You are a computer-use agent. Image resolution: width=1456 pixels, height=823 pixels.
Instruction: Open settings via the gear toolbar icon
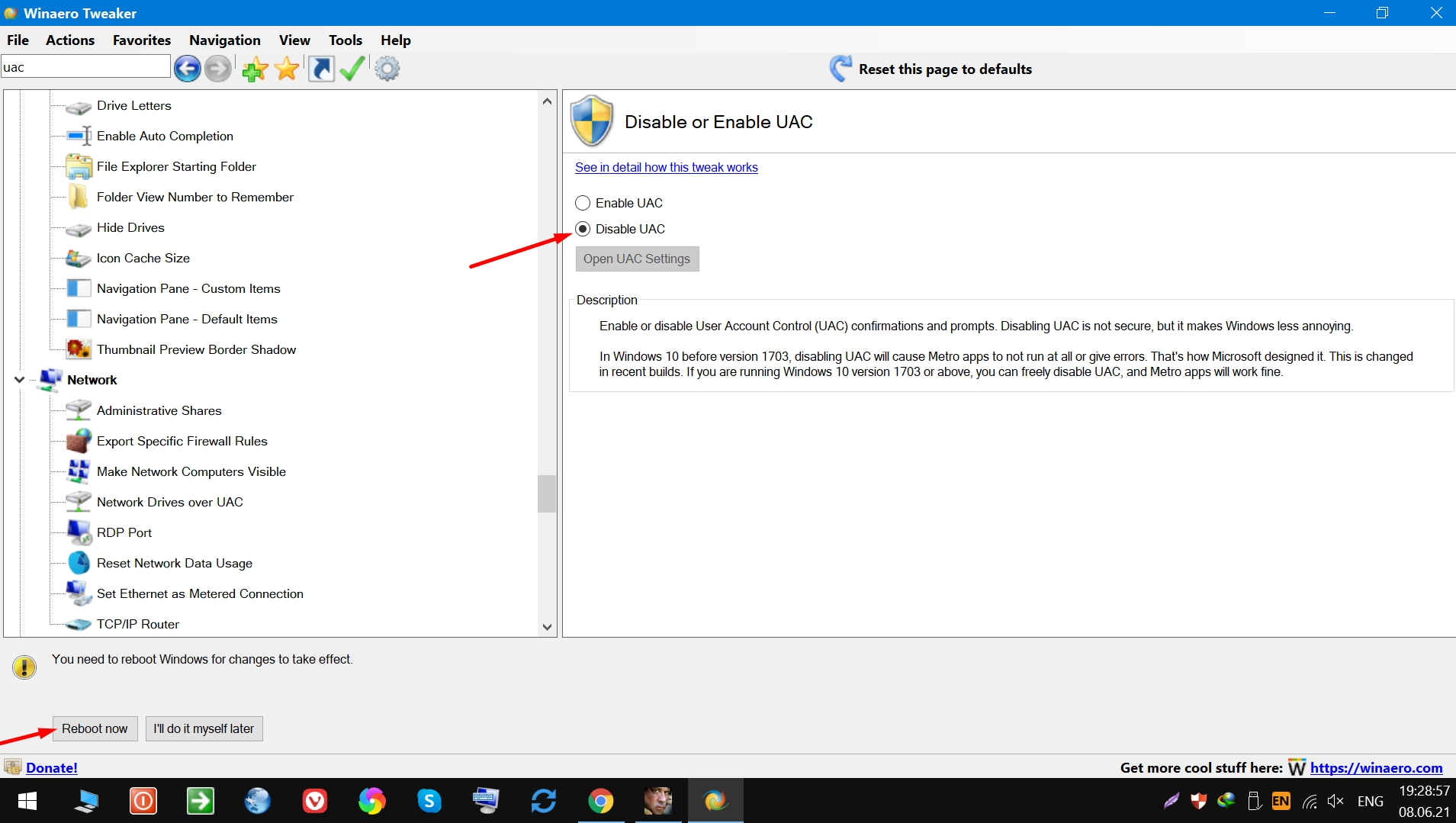click(x=387, y=69)
